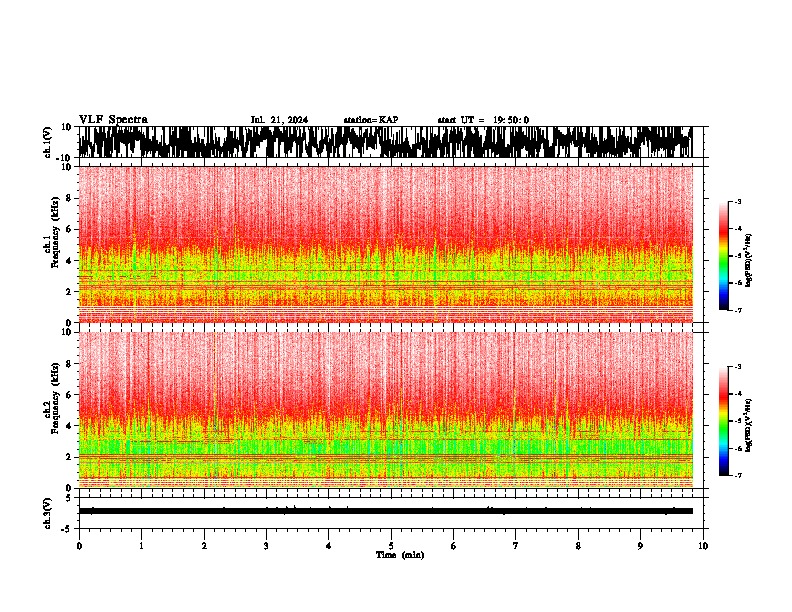
Task: Click the ch.1 color scale bar
Action: pyautogui.click(x=724, y=256)
